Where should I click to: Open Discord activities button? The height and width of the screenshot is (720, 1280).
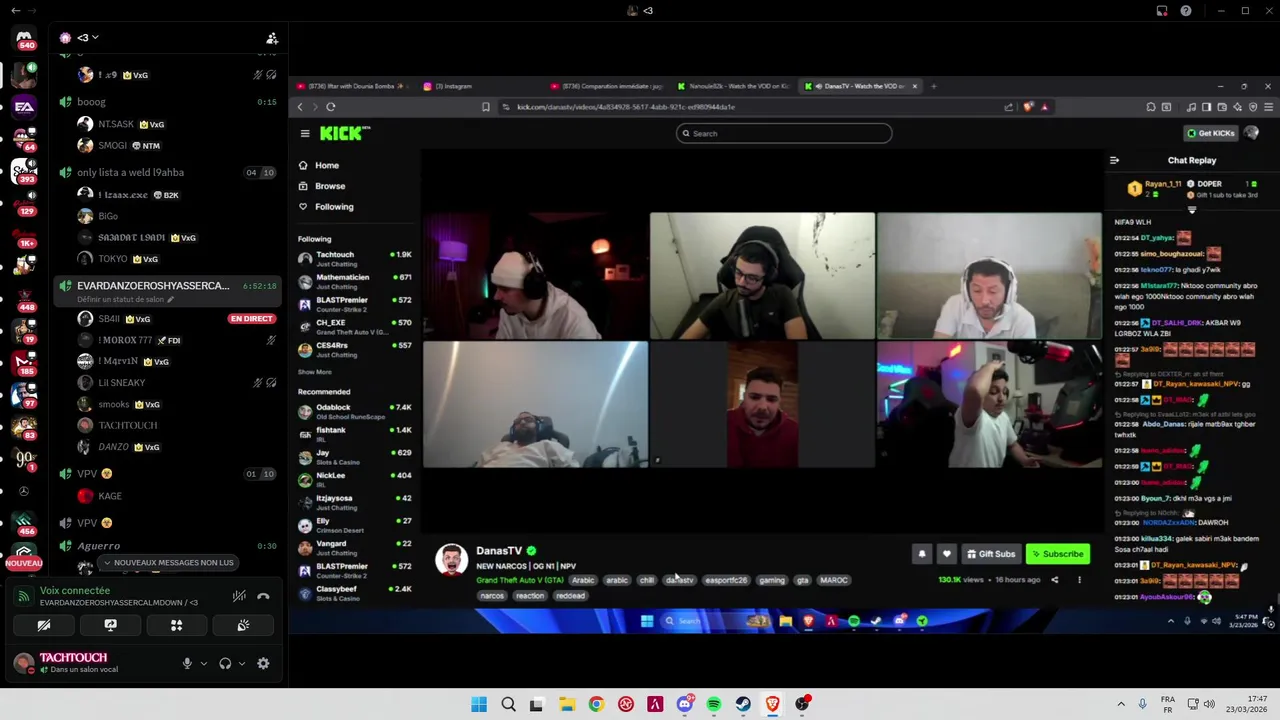coord(176,625)
